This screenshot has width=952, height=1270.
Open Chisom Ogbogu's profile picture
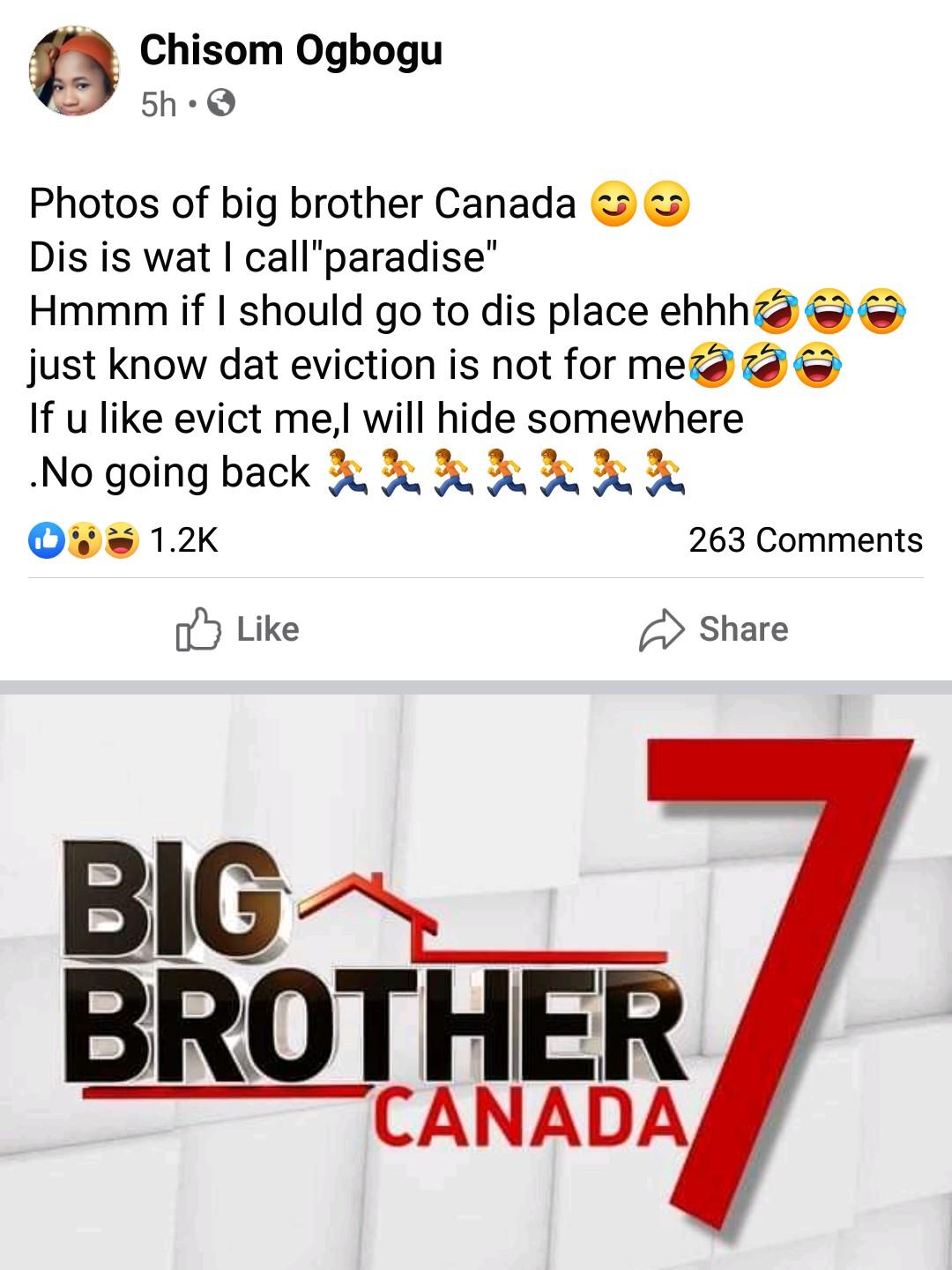74,72
